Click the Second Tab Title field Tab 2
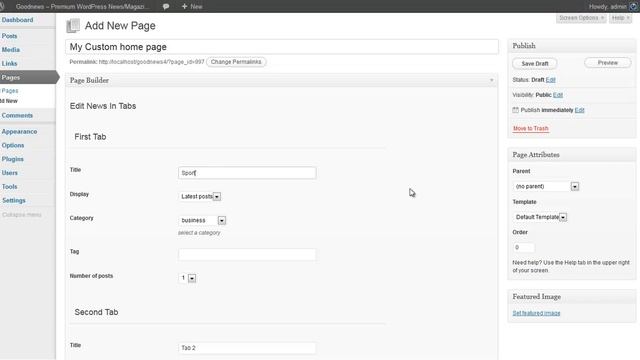 [247, 348]
